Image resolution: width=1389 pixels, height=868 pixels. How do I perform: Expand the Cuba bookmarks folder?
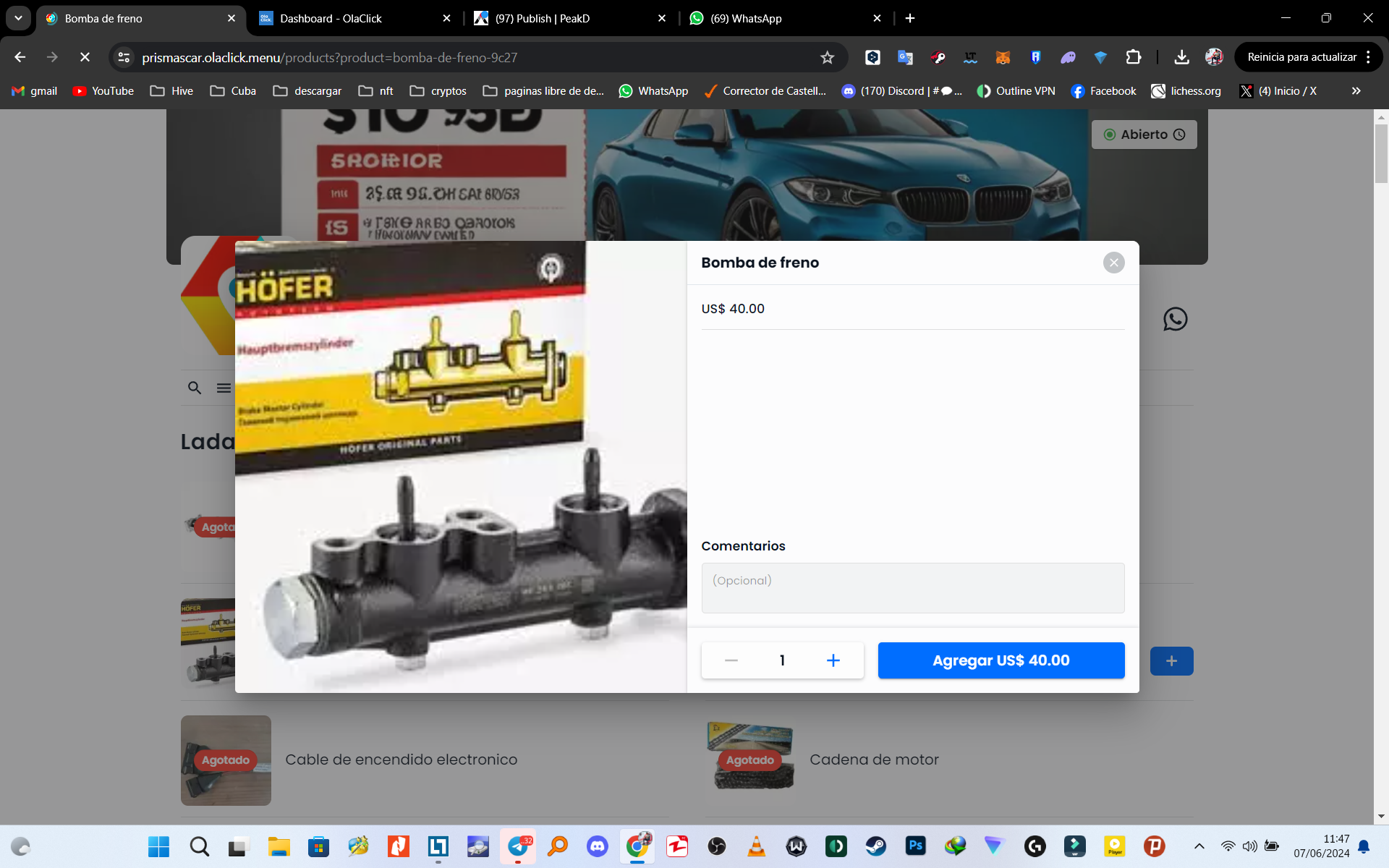coord(233,91)
